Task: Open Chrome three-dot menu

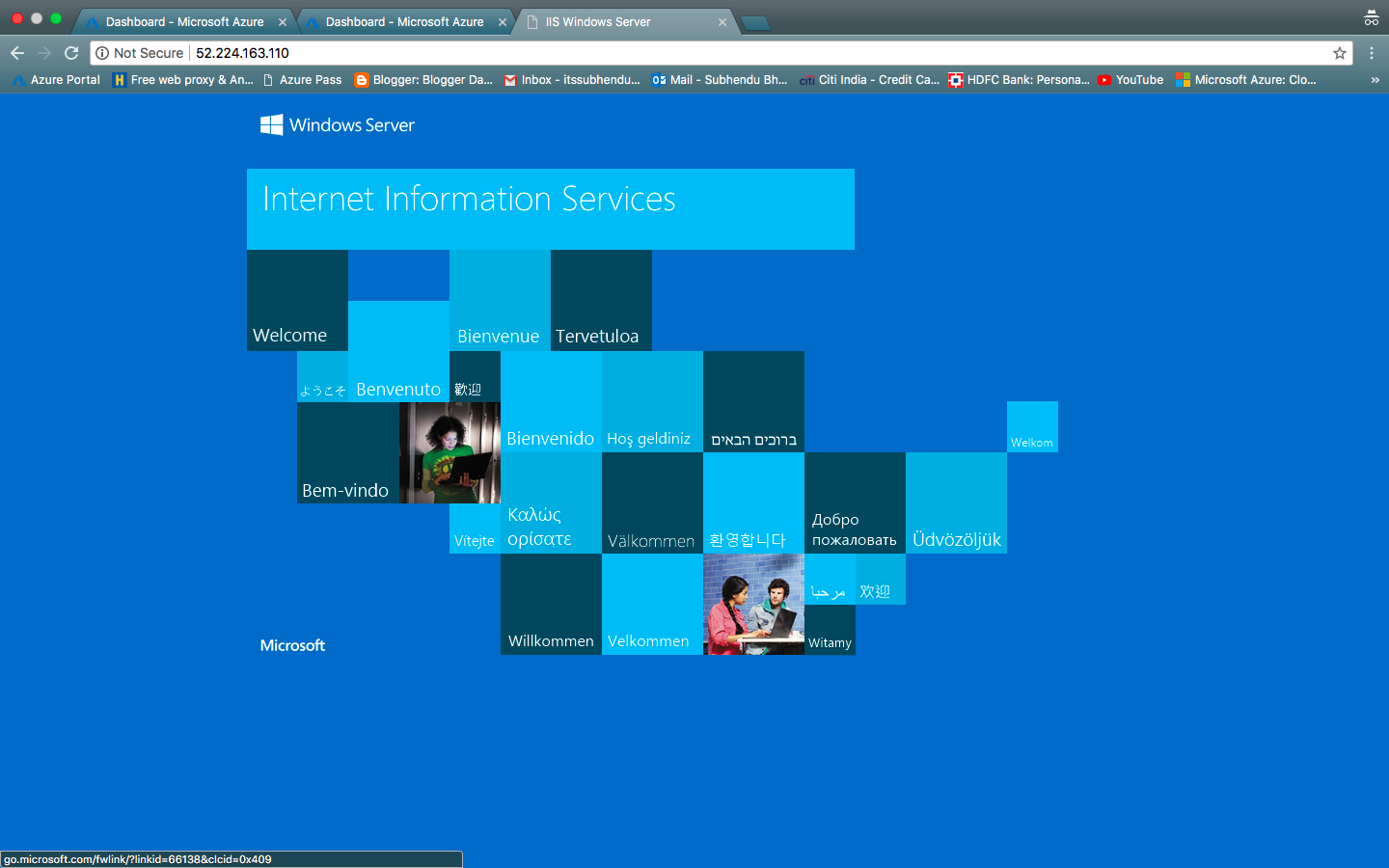Action: [1371, 53]
